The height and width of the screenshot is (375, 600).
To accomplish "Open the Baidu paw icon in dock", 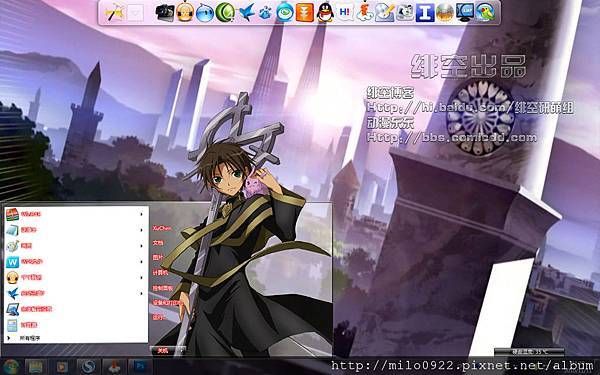I will (265, 12).
